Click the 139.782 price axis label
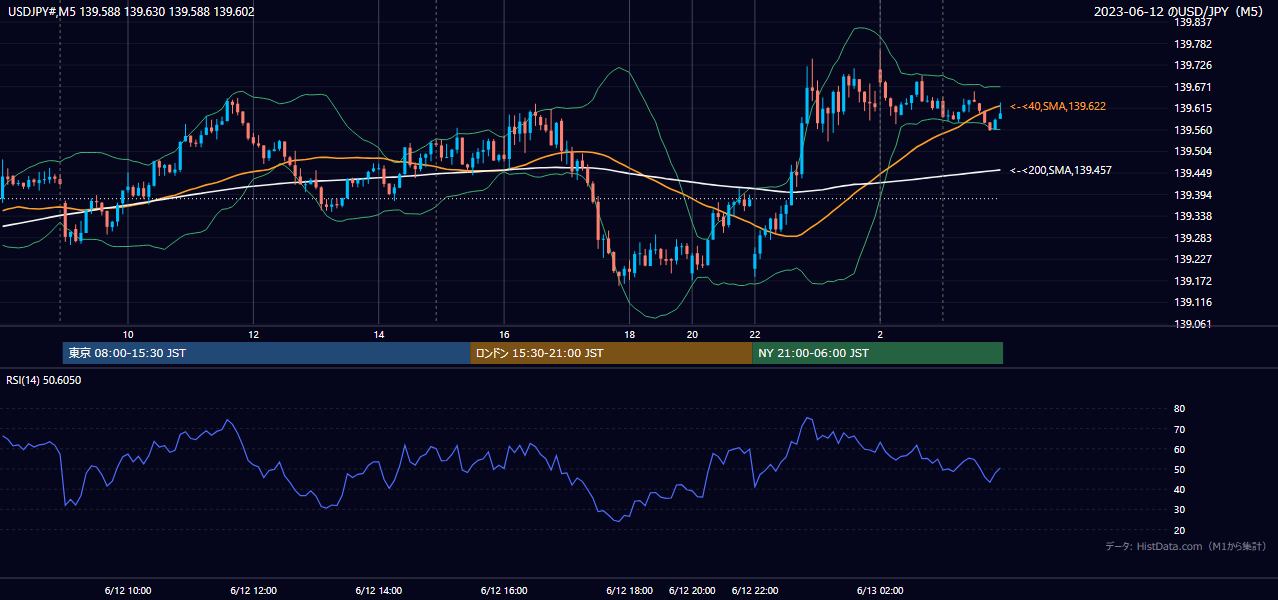The image size is (1278, 600). pyautogui.click(x=1193, y=44)
